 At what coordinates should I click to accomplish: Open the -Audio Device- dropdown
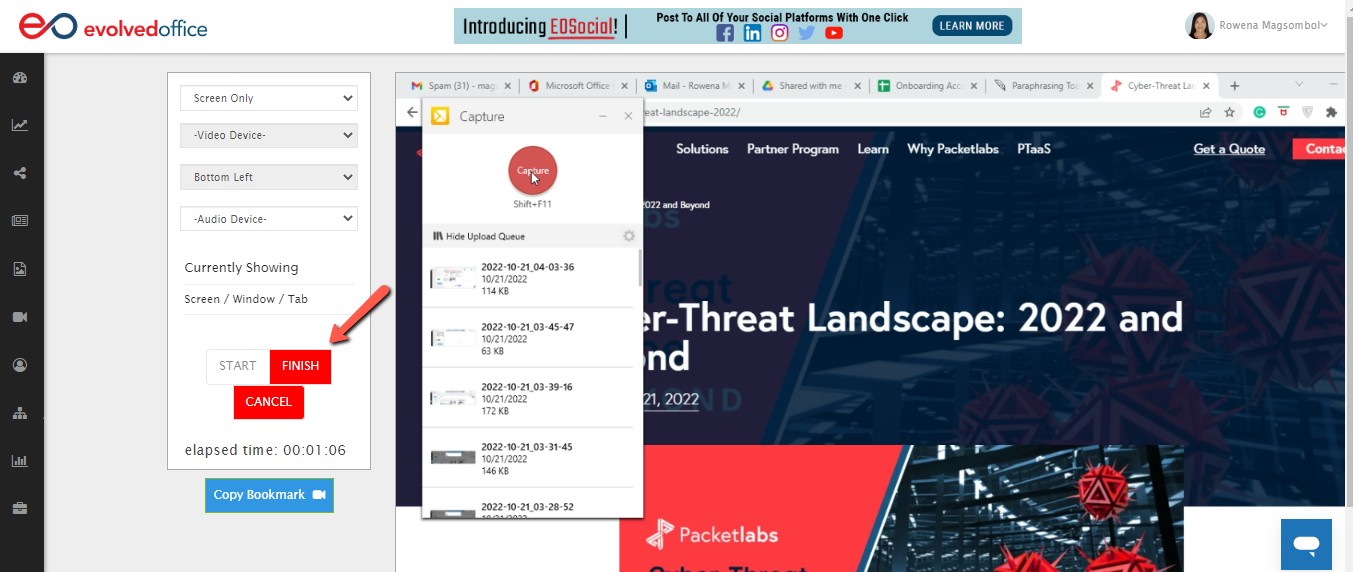click(269, 218)
